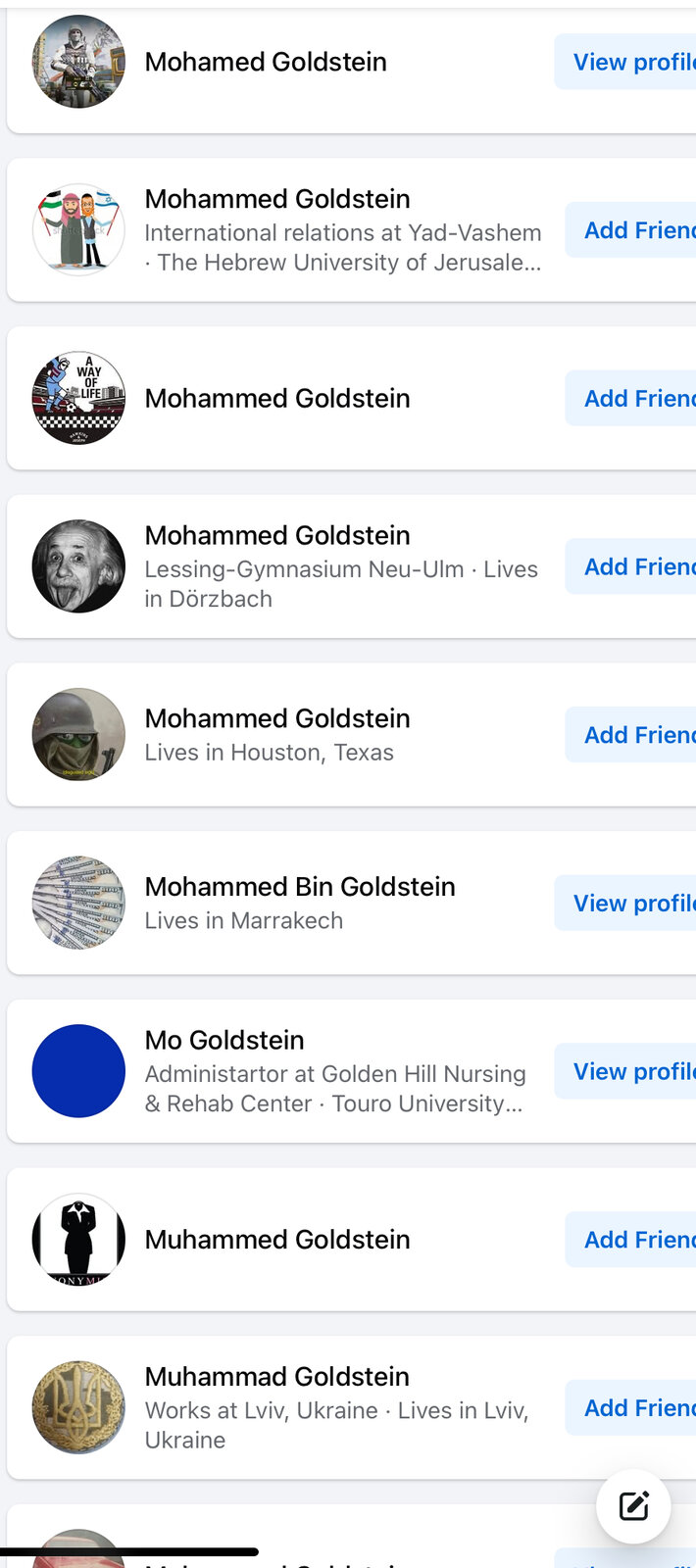The height and width of the screenshot is (1568, 696).
Task: Tap the golden trident emblem avatar
Action: (78, 1407)
